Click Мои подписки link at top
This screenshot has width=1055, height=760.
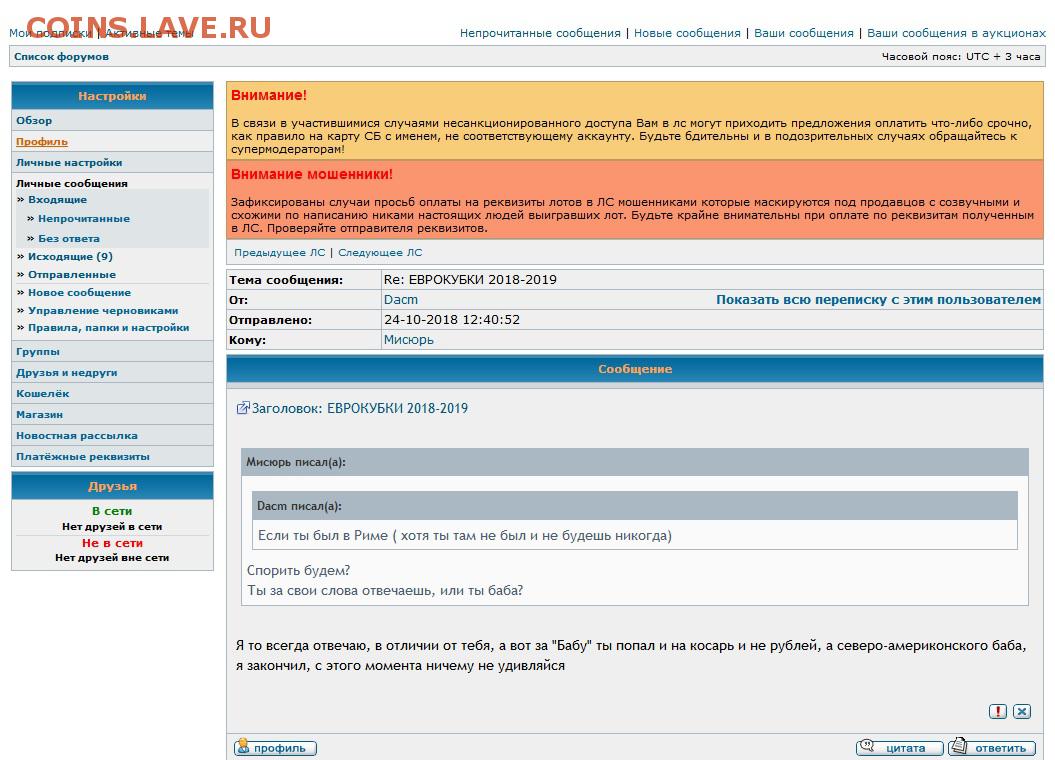coord(50,33)
